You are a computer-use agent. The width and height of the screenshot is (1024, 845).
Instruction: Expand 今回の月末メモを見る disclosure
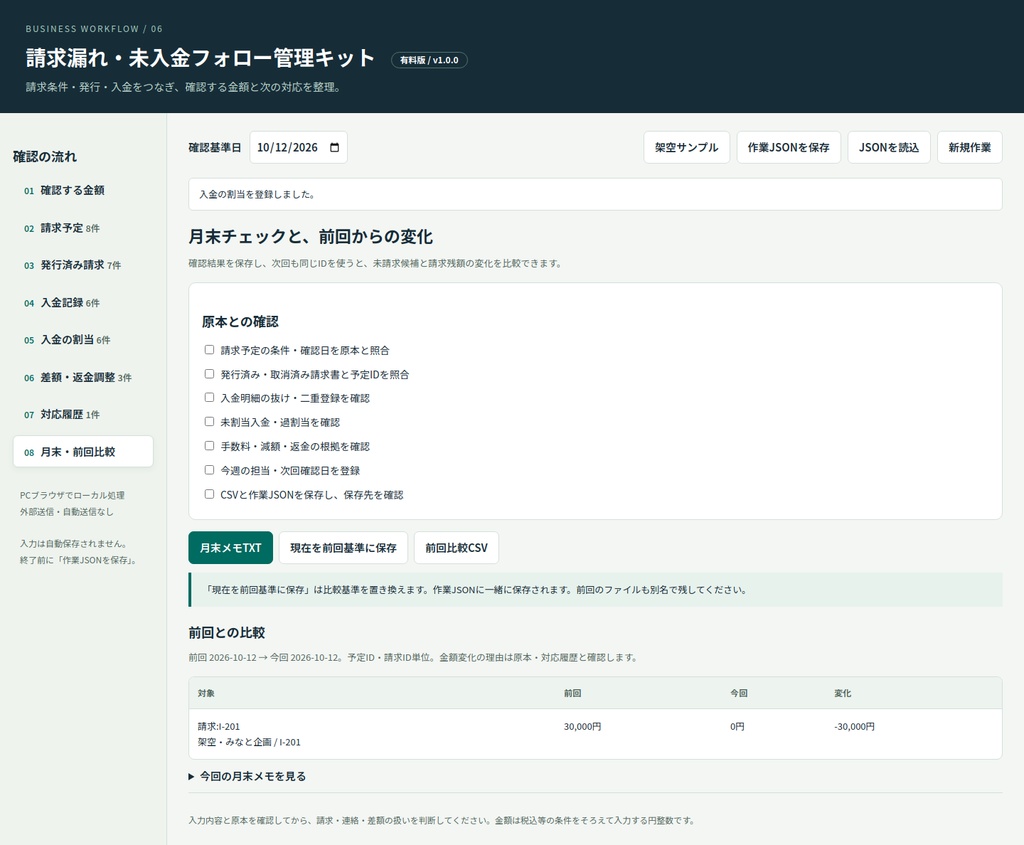pyautogui.click(x=248, y=776)
